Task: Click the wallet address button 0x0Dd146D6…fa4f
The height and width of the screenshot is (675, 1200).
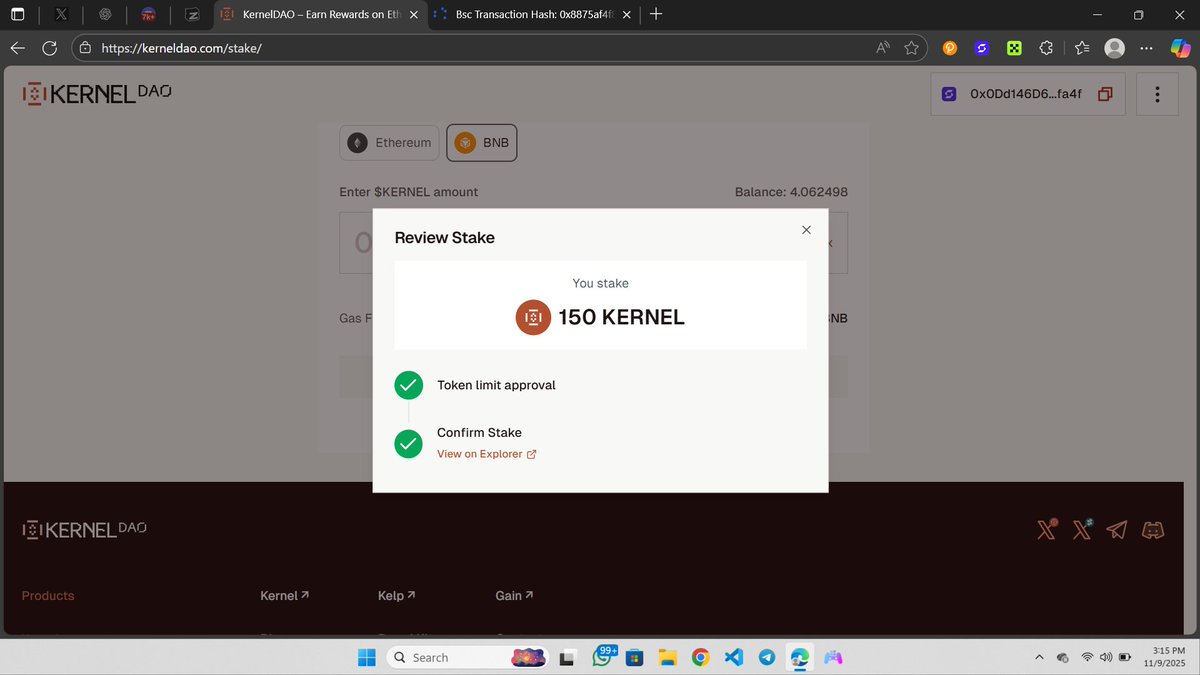Action: [1028, 94]
